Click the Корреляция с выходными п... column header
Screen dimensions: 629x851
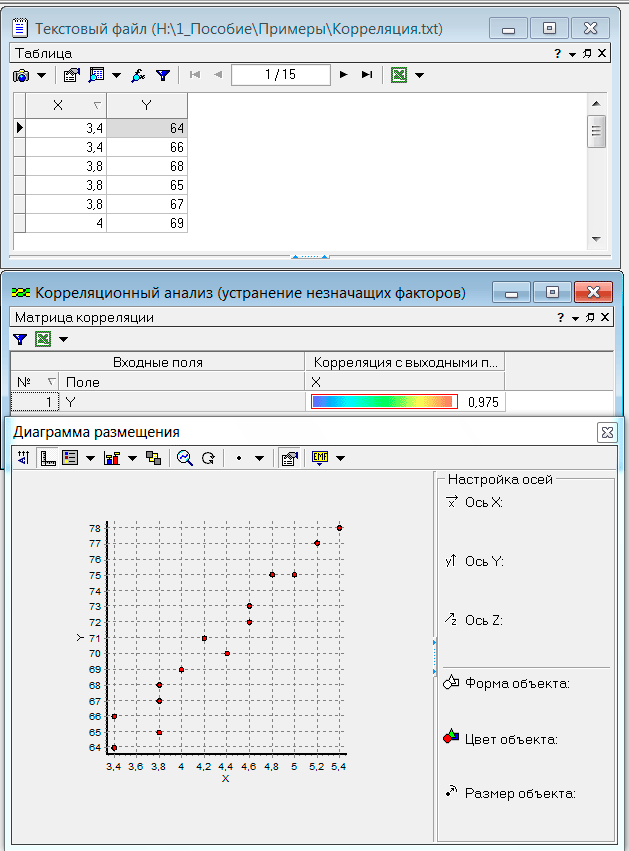point(405,362)
